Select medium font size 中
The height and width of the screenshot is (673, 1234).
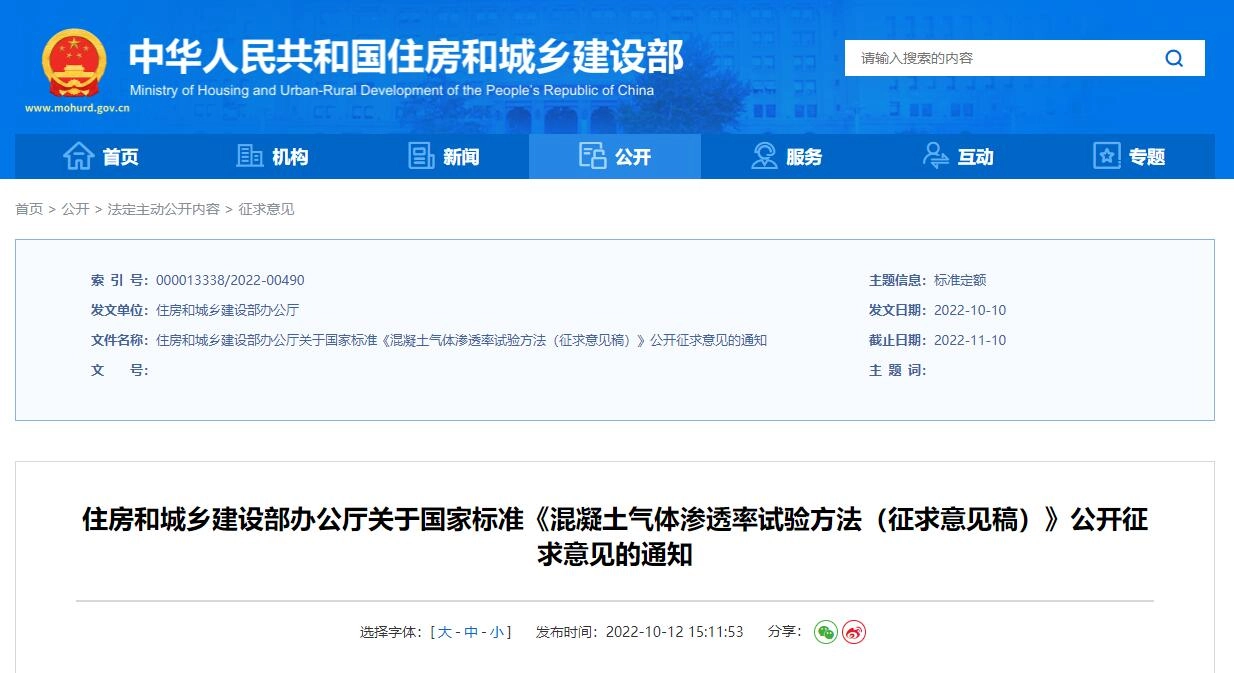click(x=471, y=632)
